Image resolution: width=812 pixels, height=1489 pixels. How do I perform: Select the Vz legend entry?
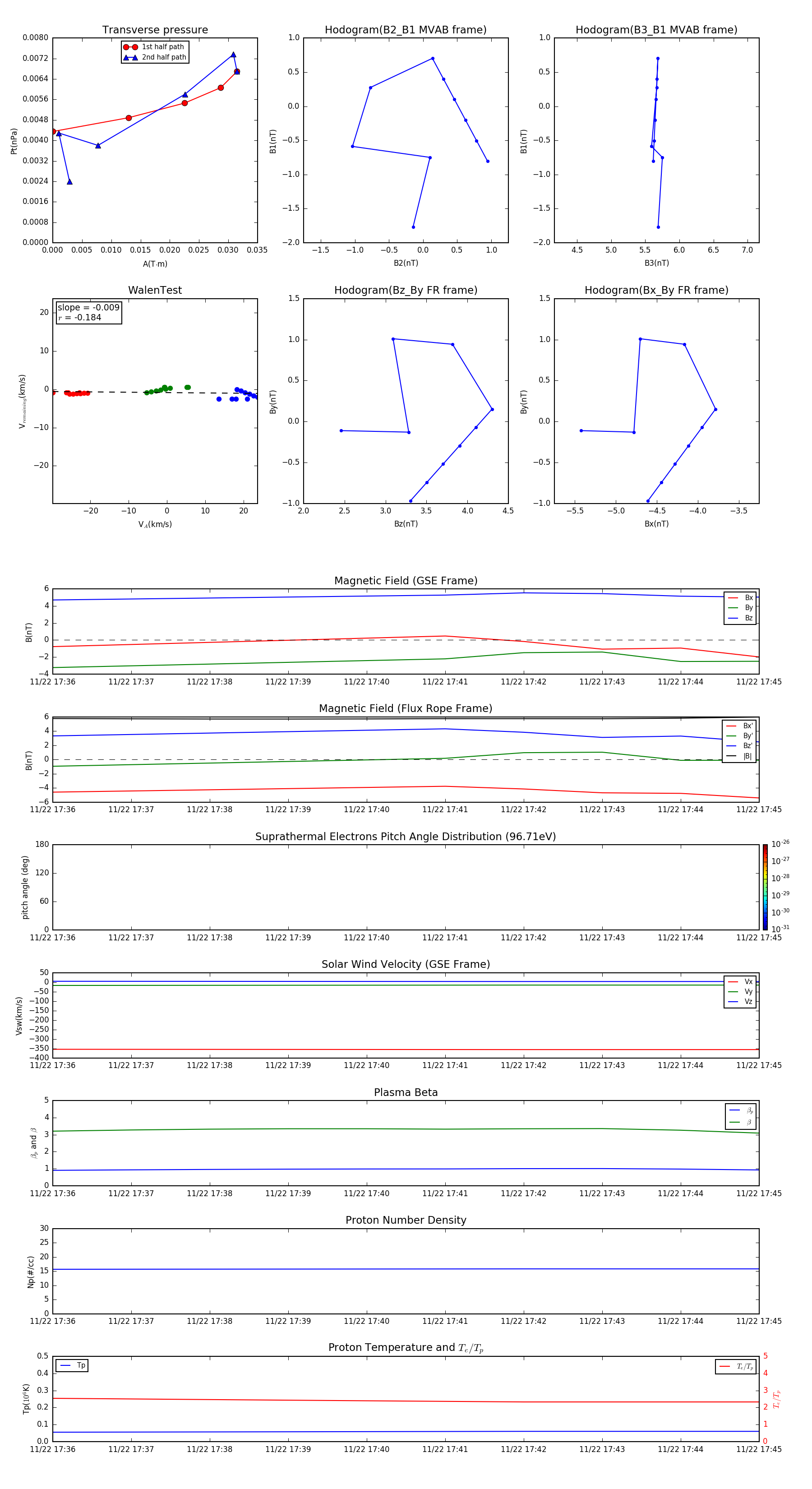point(740,1001)
